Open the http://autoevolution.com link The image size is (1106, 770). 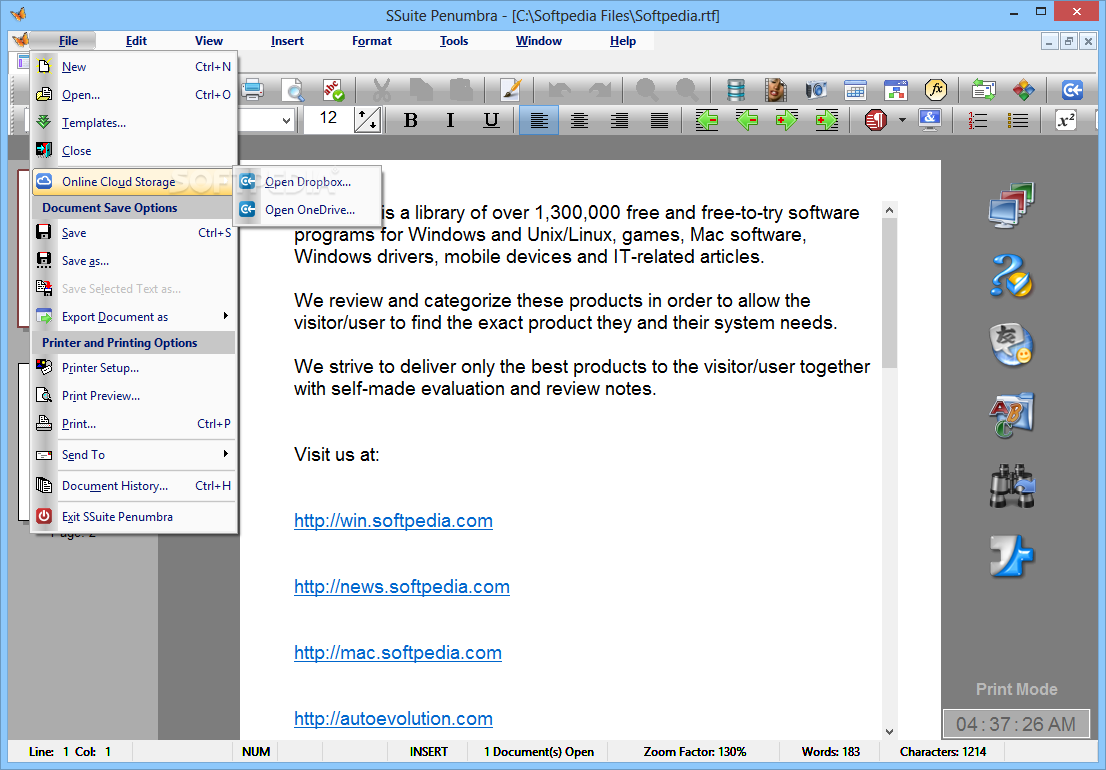[393, 719]
